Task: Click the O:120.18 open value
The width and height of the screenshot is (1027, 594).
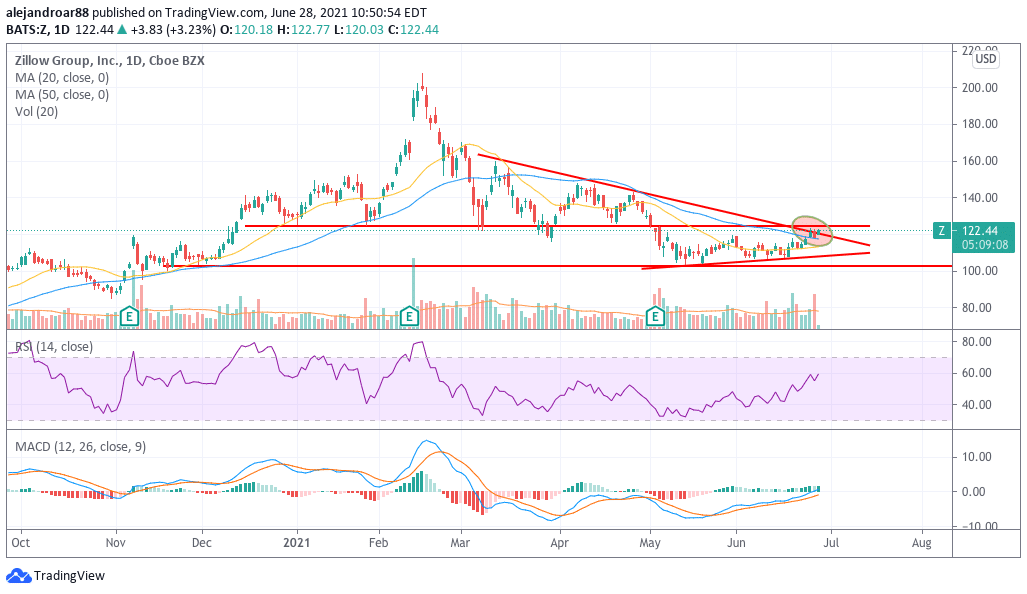Action: point(247,30)
